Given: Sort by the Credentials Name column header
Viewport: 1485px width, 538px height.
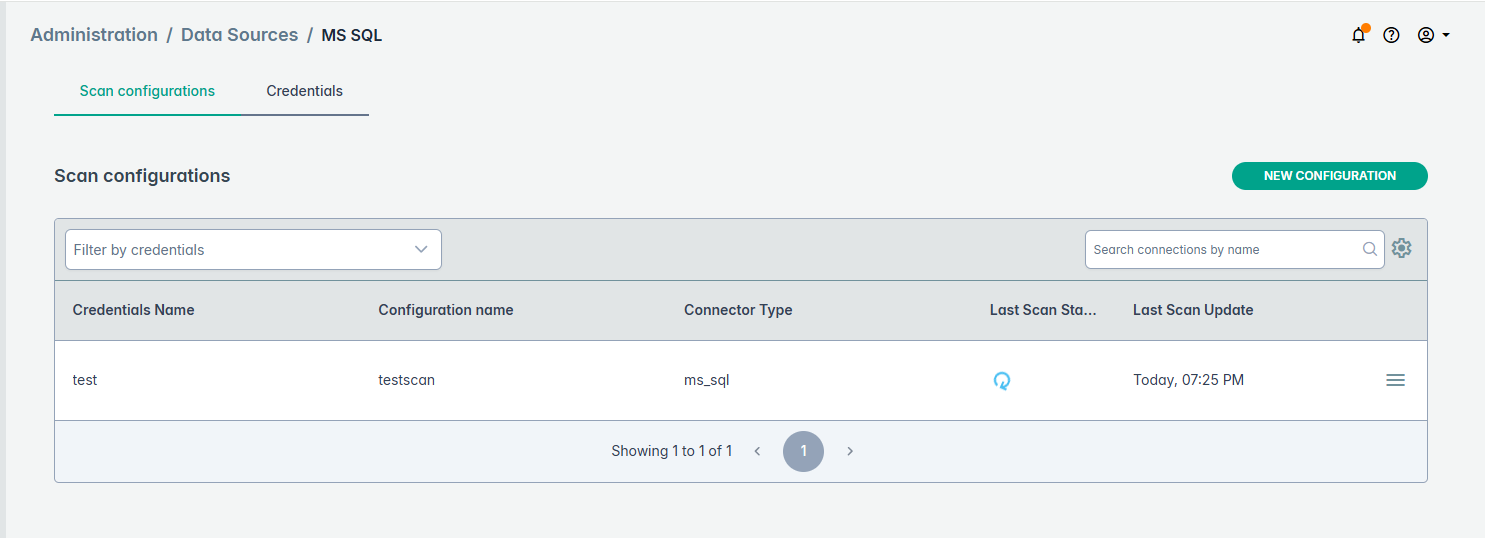Looking at the screenshot, I should pos(133,310).
